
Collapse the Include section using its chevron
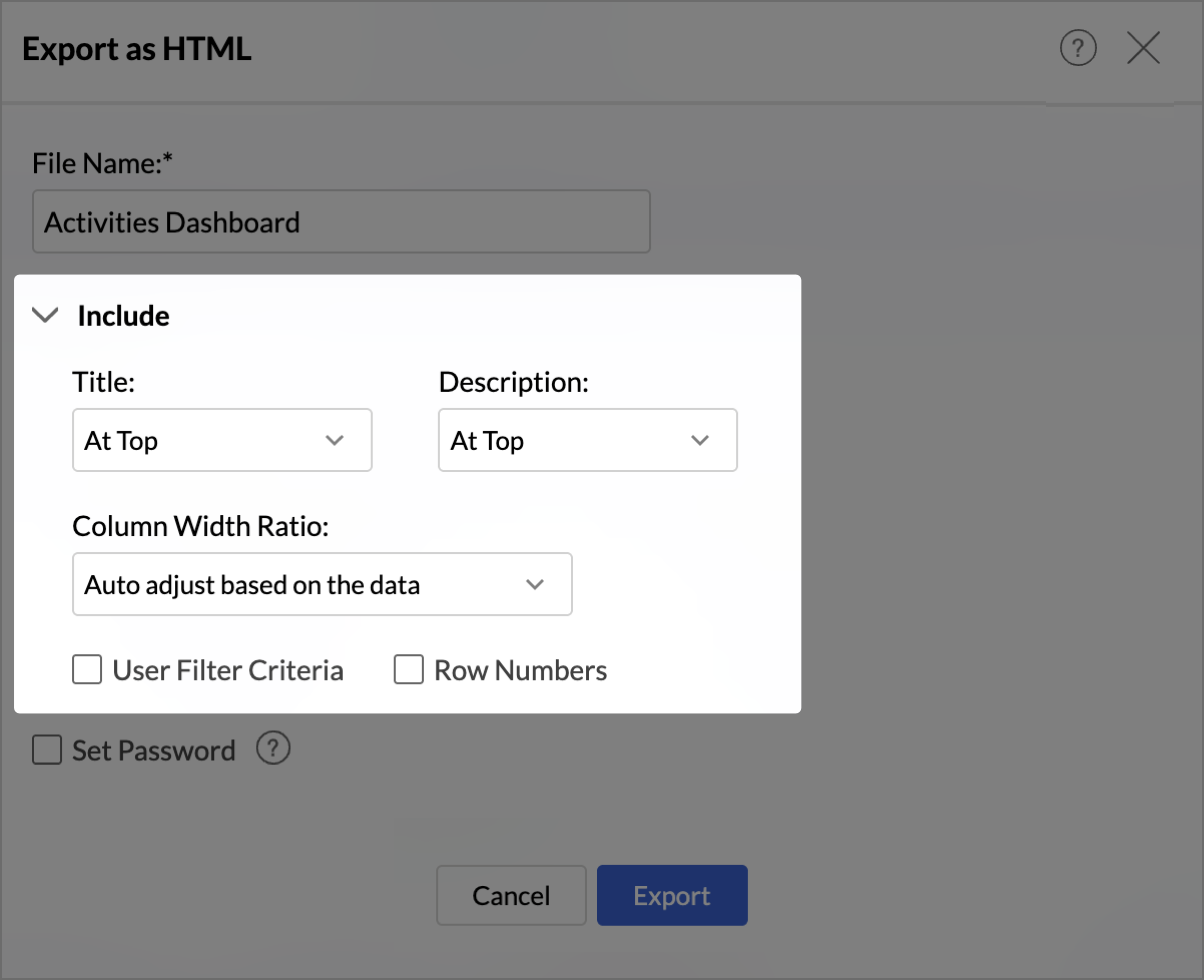tap(45, 316)
